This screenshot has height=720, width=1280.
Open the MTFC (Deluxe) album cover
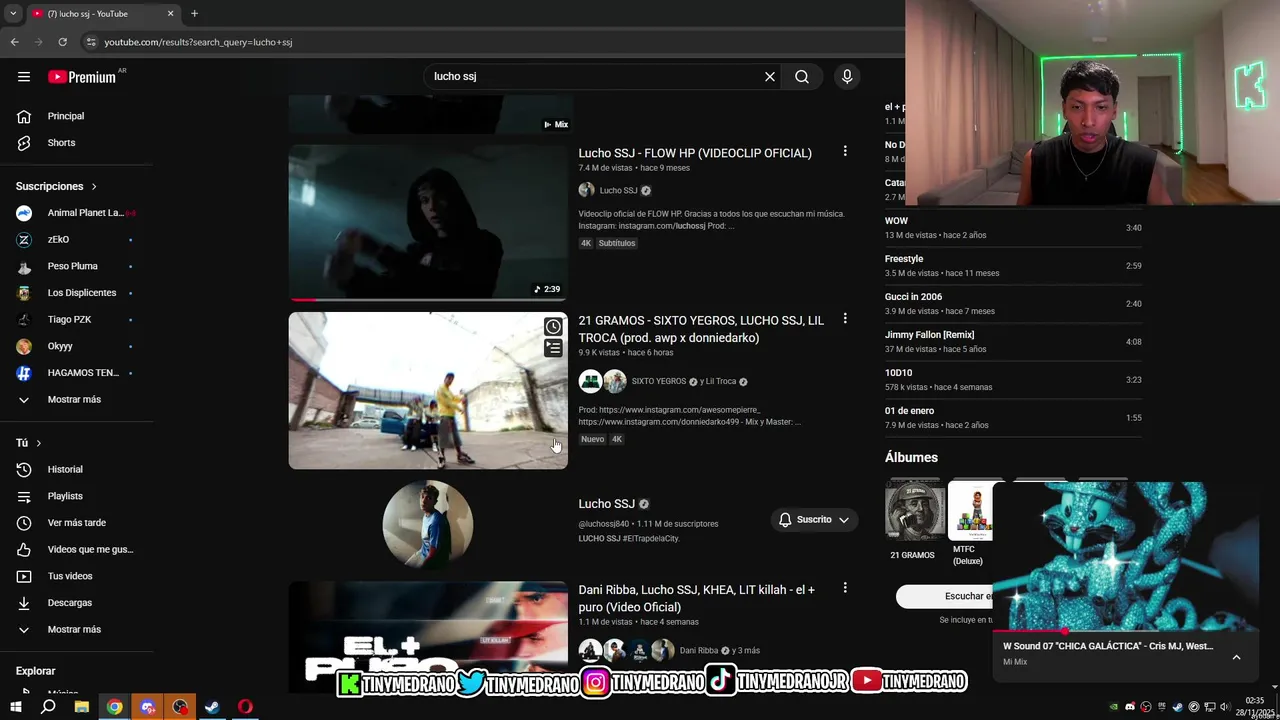[x=970, y=512]
